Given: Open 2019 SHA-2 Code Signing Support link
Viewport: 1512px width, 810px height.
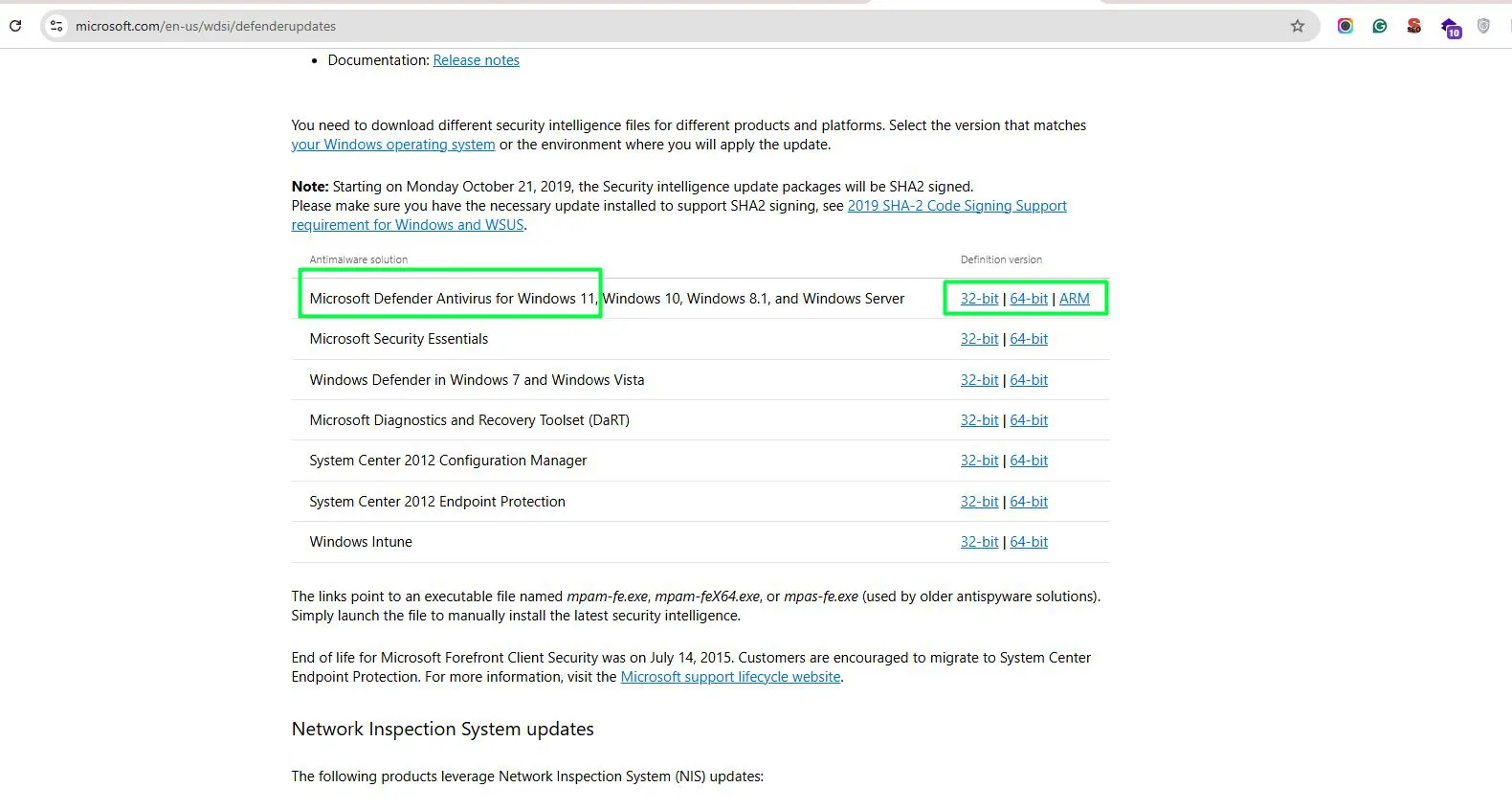Looking at the screenshot, I should click(x=957, y=206).
